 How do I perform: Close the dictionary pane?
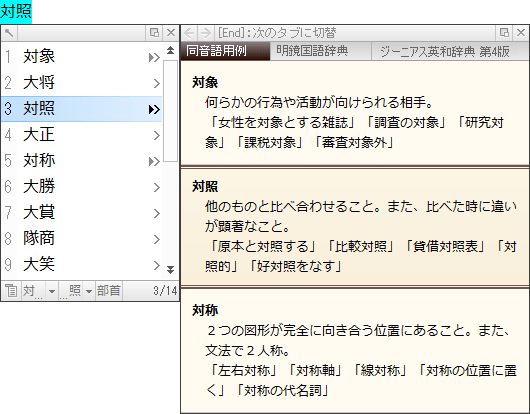(x=521, y=33)
